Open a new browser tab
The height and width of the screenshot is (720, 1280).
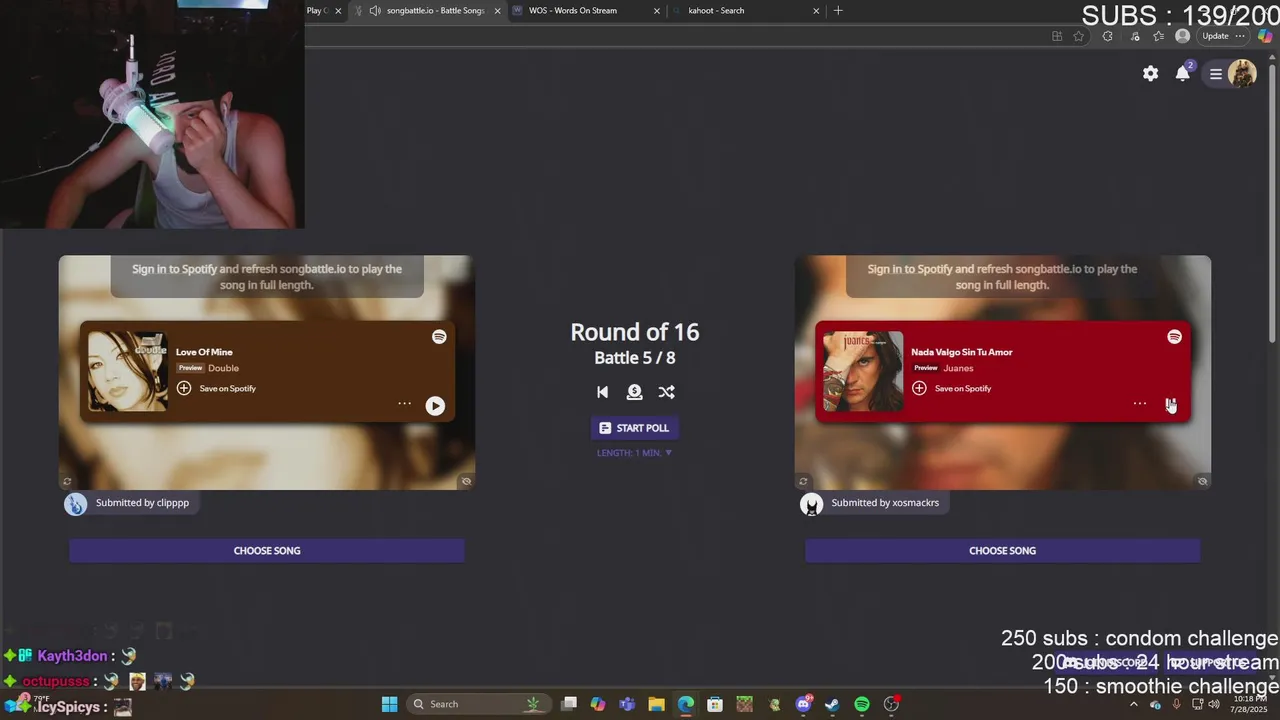(x=838, y=11)
